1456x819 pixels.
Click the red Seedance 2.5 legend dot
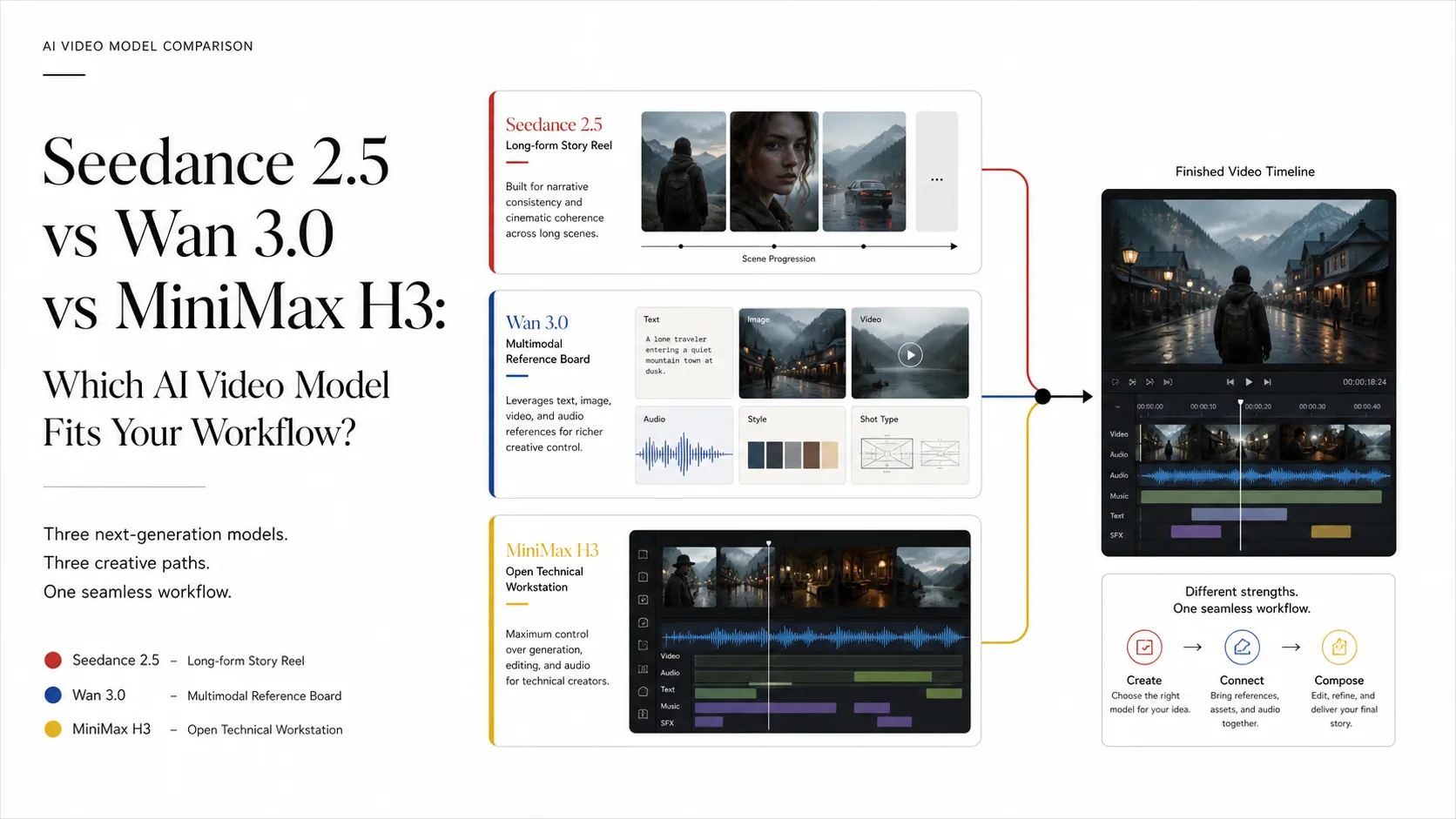point(53,661)
